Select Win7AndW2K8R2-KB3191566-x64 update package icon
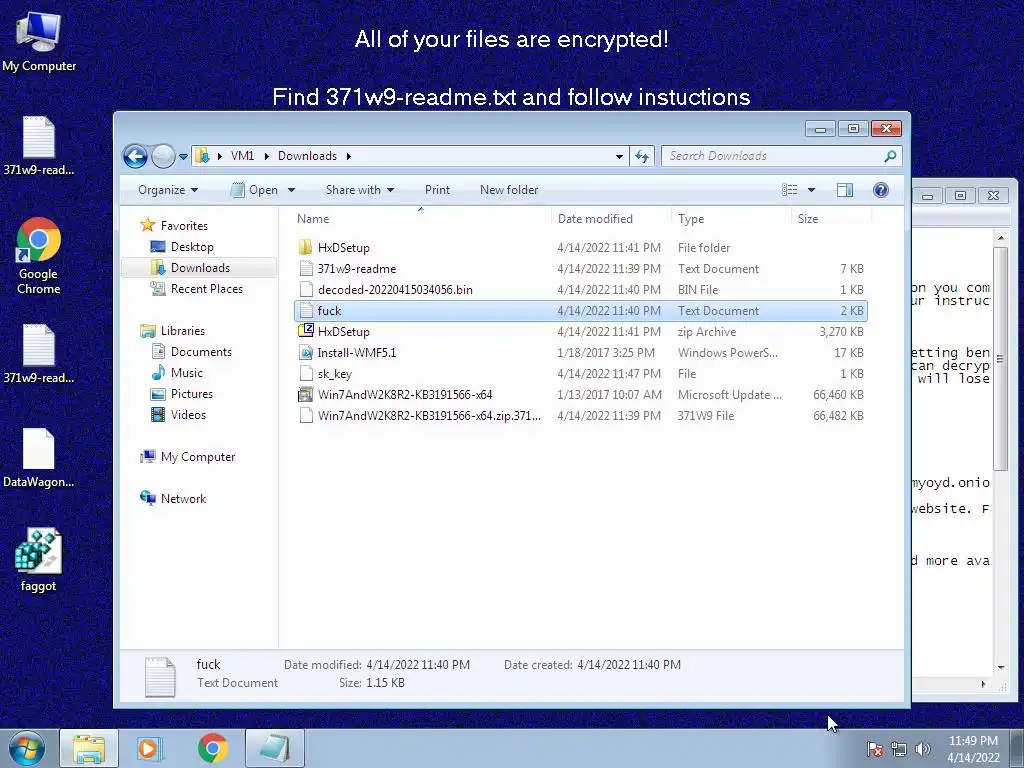This screenshot has height=768, width=1024. [x=306, y=394]
